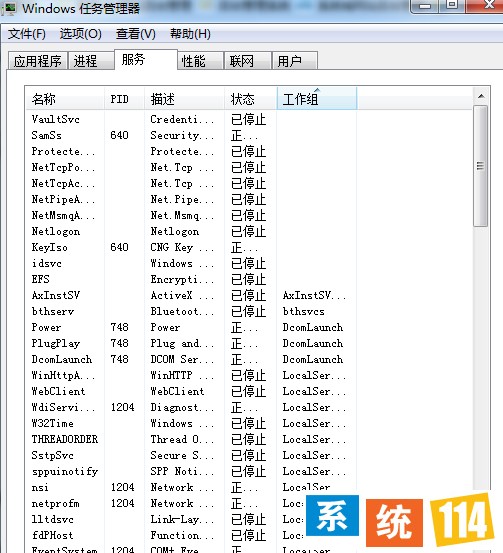Select the fdPHost service row
Screen dimensions: 503x553
click(166, 535)
